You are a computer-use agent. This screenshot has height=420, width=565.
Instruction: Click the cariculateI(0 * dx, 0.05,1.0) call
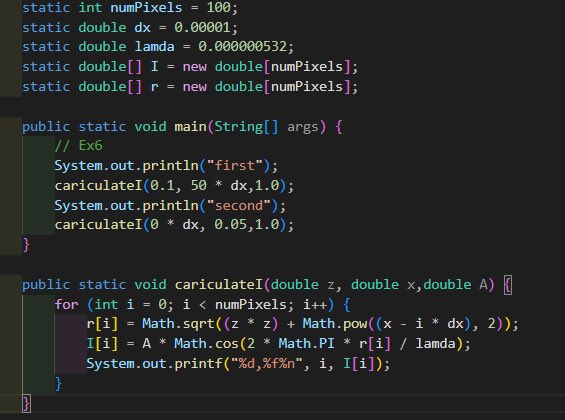174,225
